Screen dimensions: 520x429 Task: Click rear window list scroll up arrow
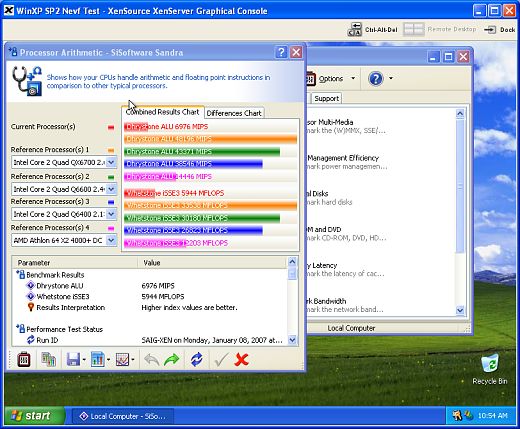pyautogui.click(x=460, y=114)
